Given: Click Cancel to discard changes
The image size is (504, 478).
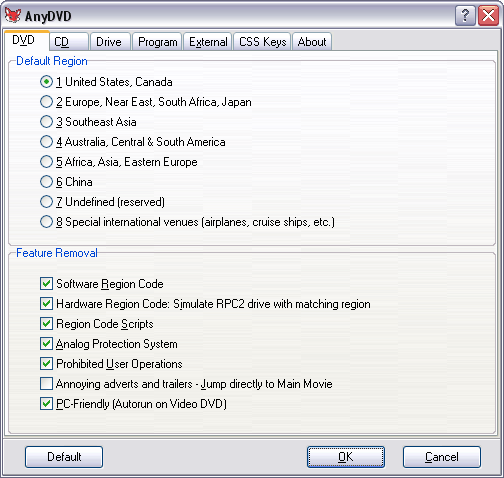Looking at the screenshot, I should tap(442, 457).
